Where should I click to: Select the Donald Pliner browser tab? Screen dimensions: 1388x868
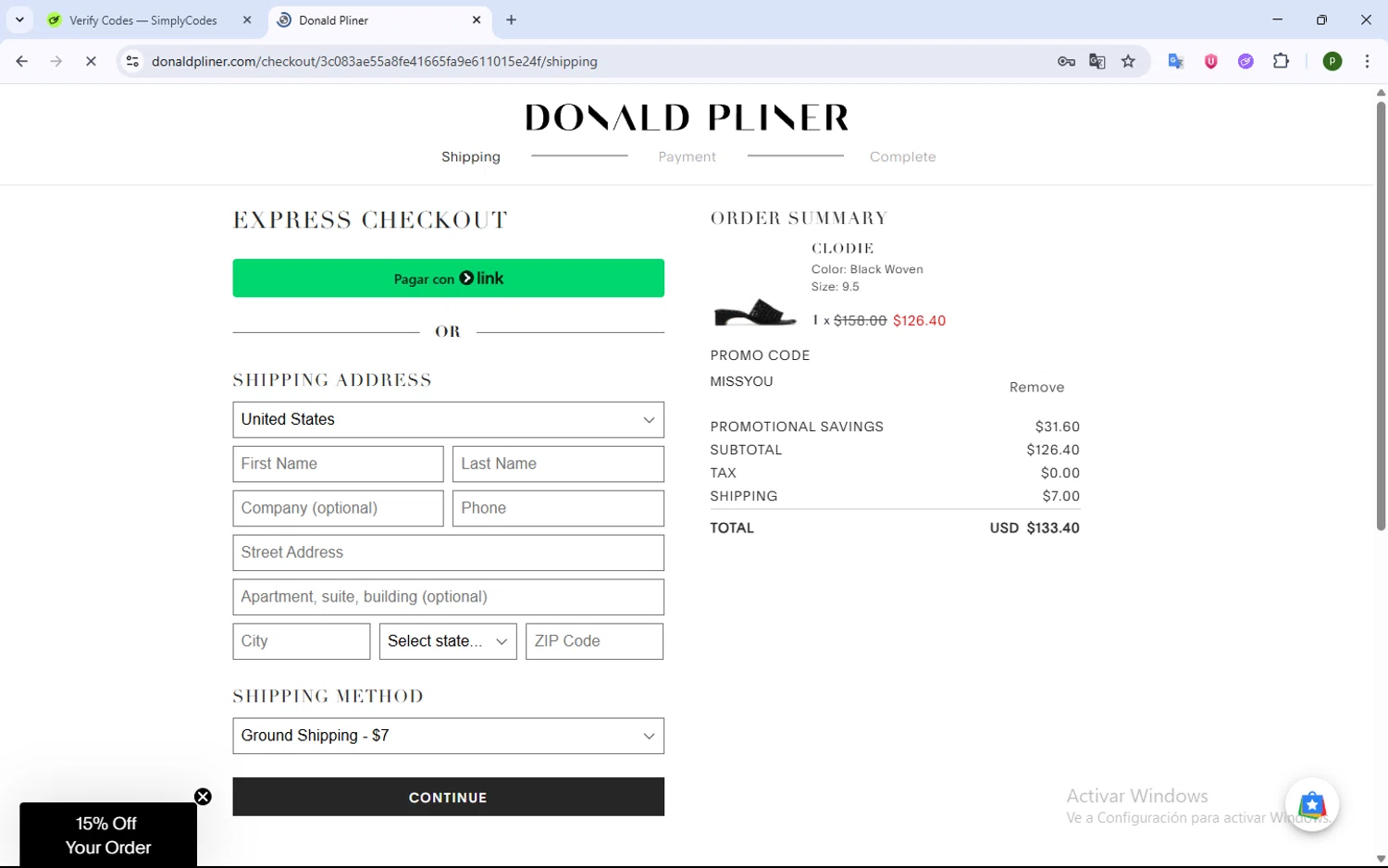point(379,19)
